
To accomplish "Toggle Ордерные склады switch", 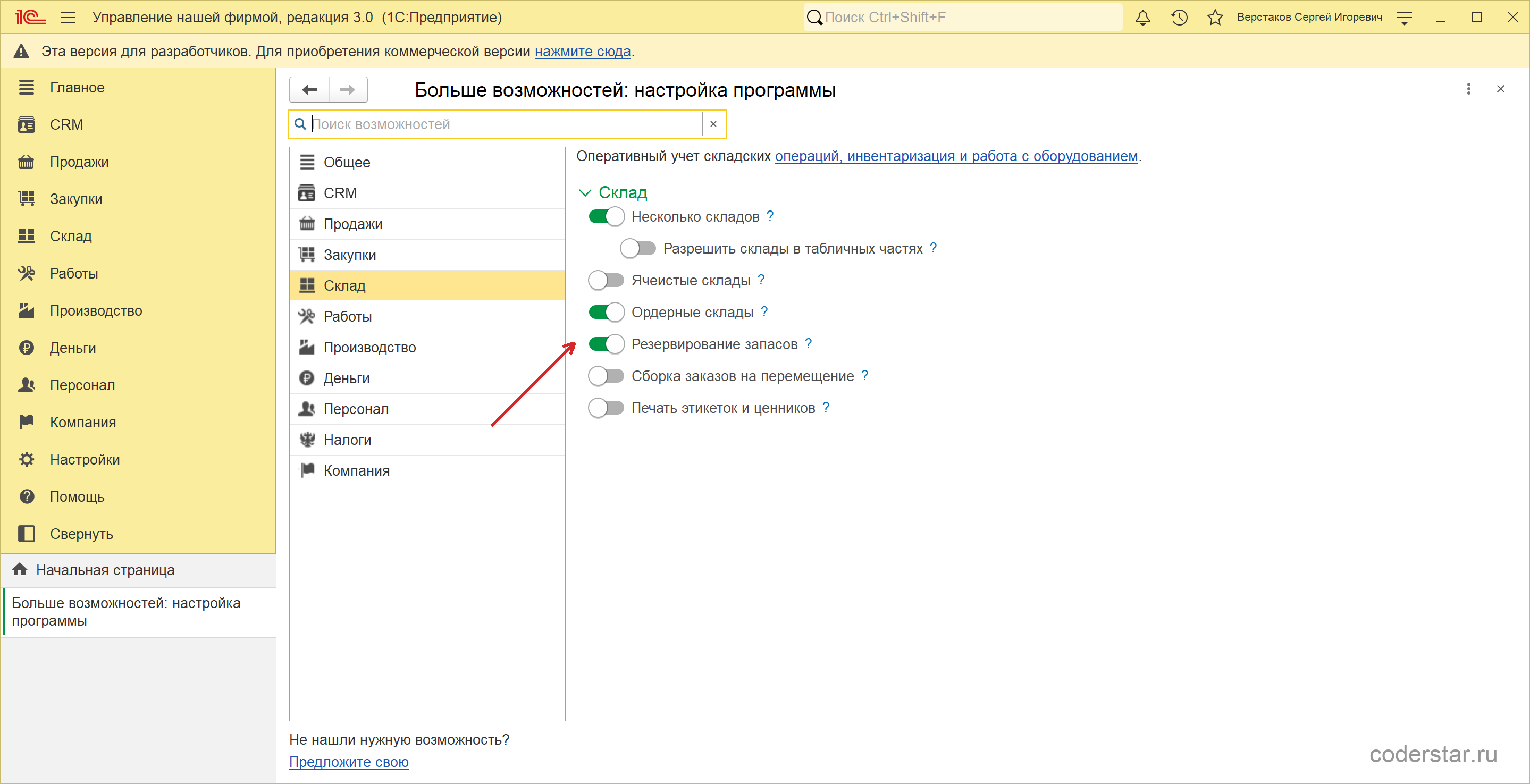I will 607,313.
